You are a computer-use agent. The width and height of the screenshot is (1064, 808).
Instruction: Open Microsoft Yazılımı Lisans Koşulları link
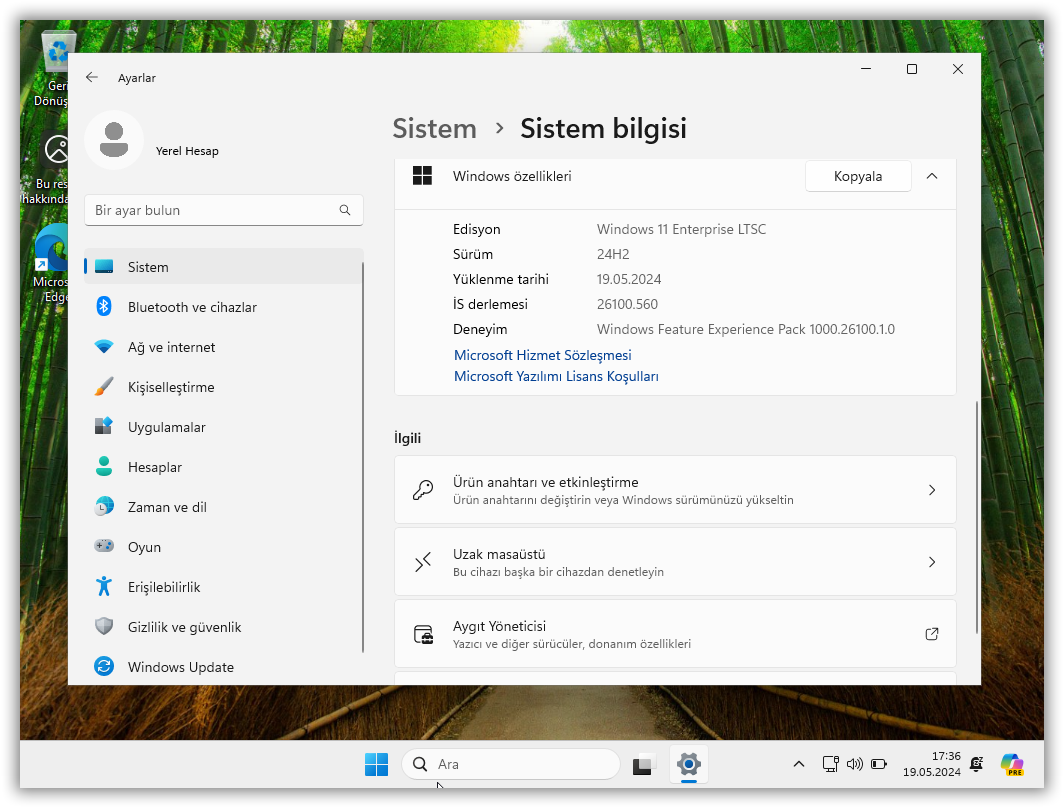pos(556,376)
